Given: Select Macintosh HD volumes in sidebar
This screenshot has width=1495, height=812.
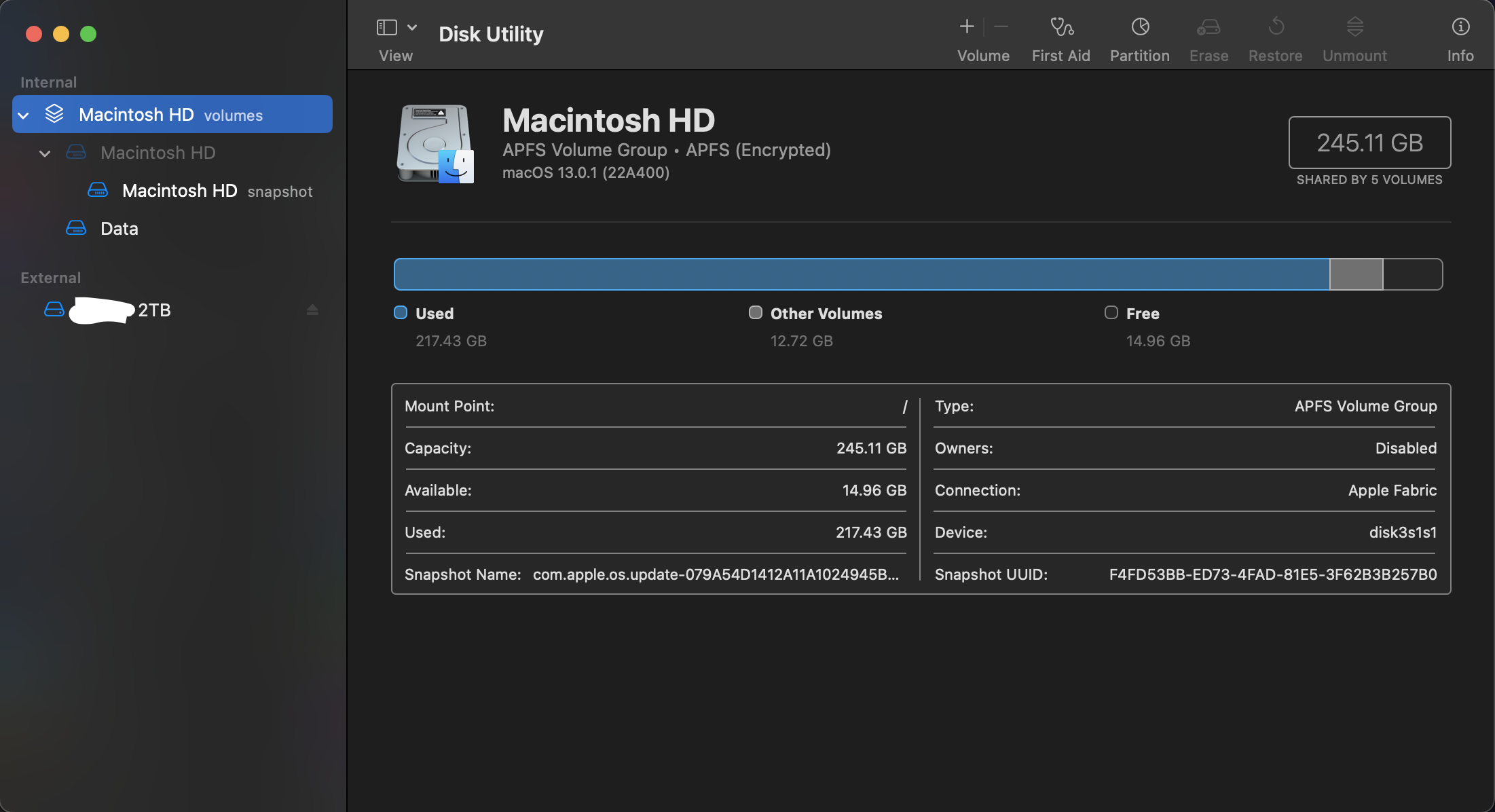Looking at the screenshot, I should click(172, 114).
